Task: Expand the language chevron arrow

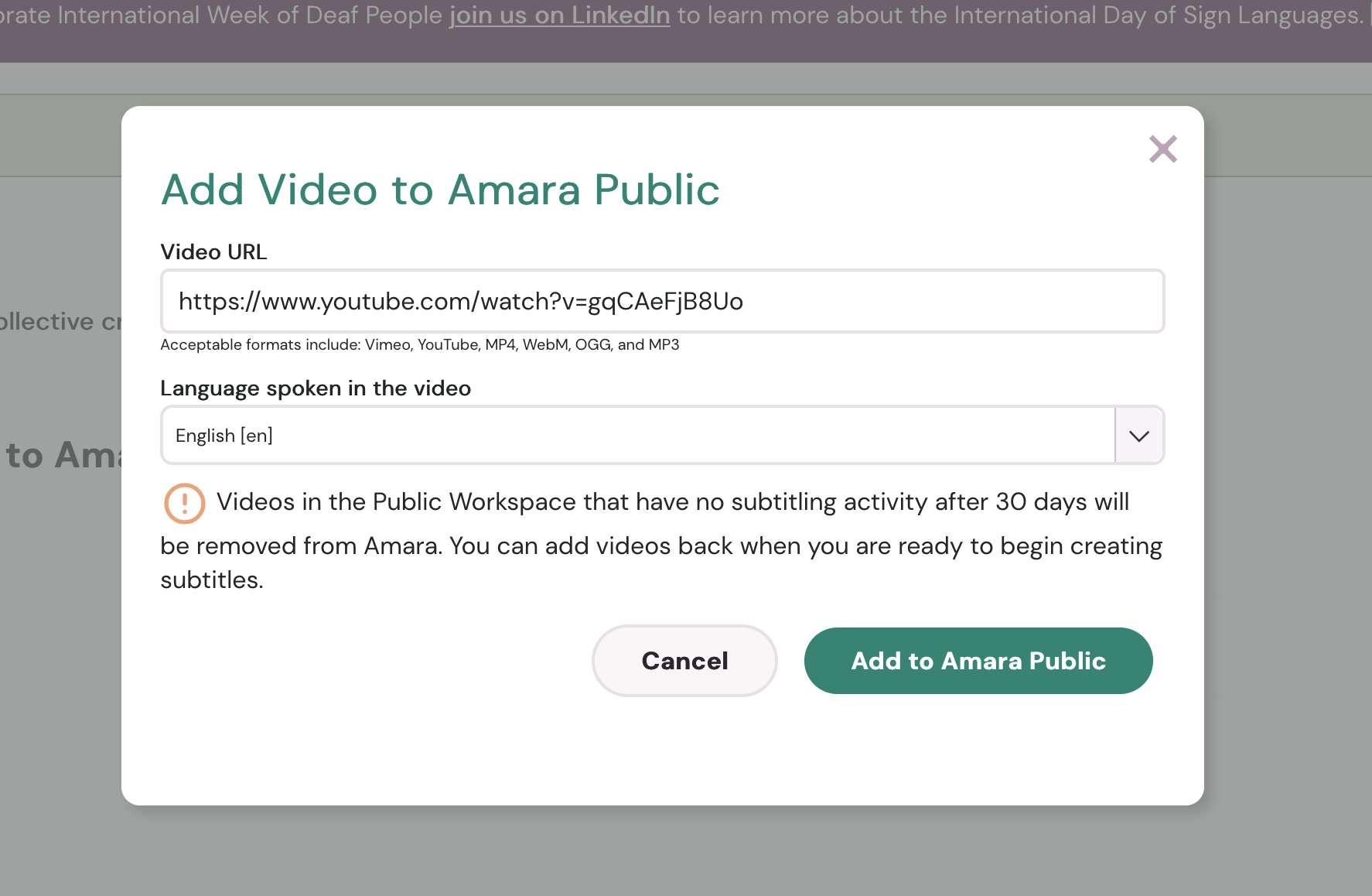Action: tap(1138, 436)
